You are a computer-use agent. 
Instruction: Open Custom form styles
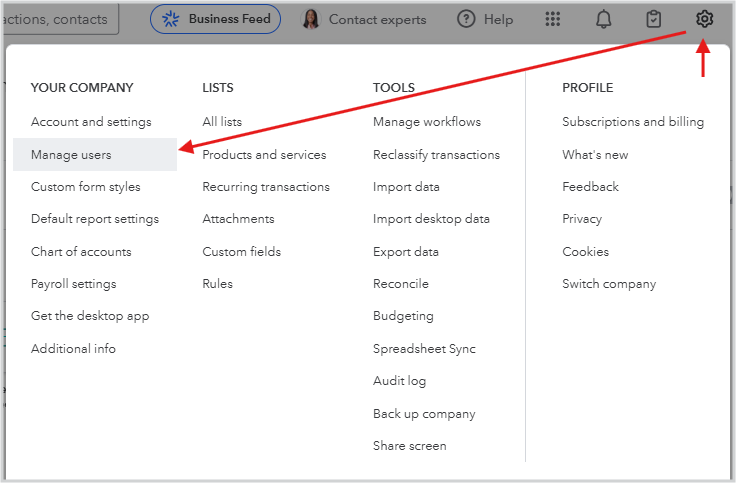pyautogui.click(x=86, y=187)
